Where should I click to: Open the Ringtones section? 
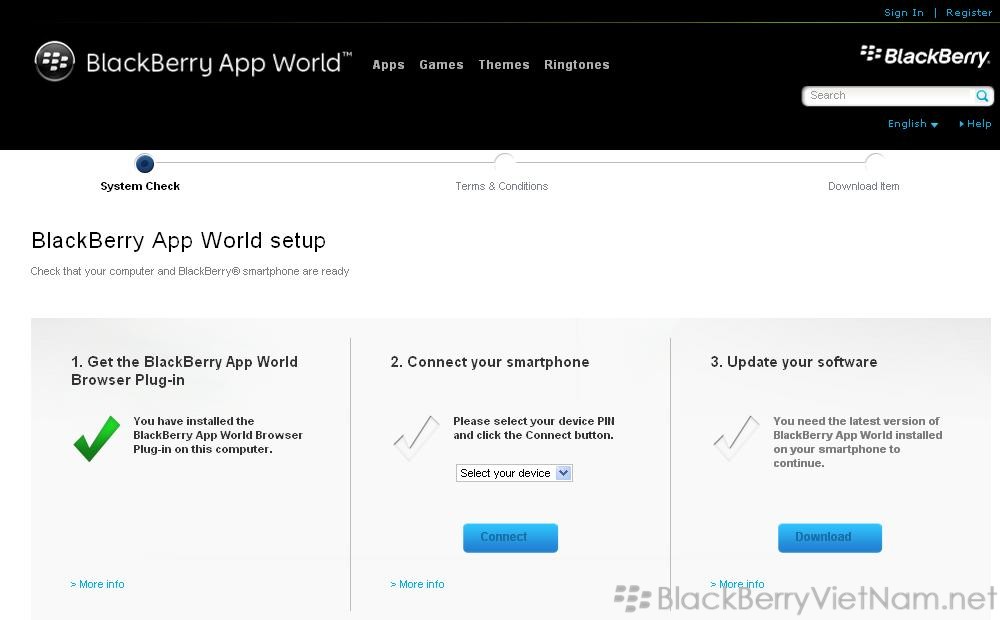point(577,64)
